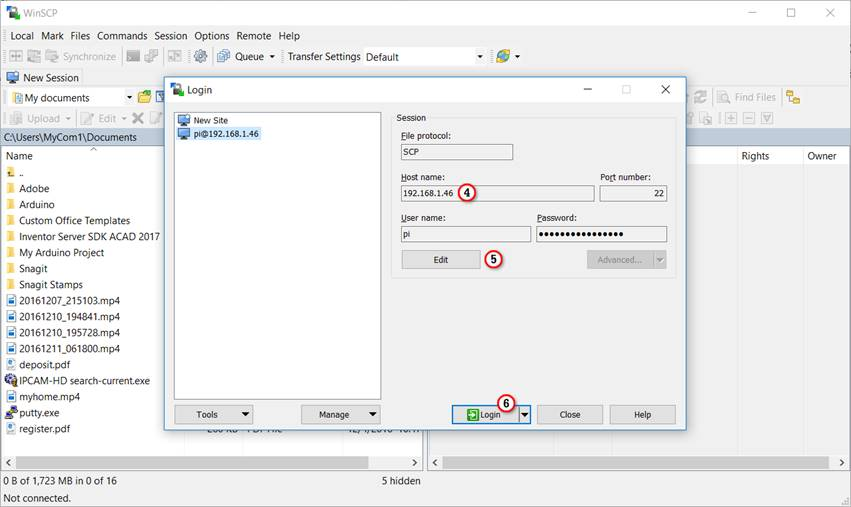Switch to the New Session tab
The height and width of the screenshot is (507, 851).
click(43, 78)
